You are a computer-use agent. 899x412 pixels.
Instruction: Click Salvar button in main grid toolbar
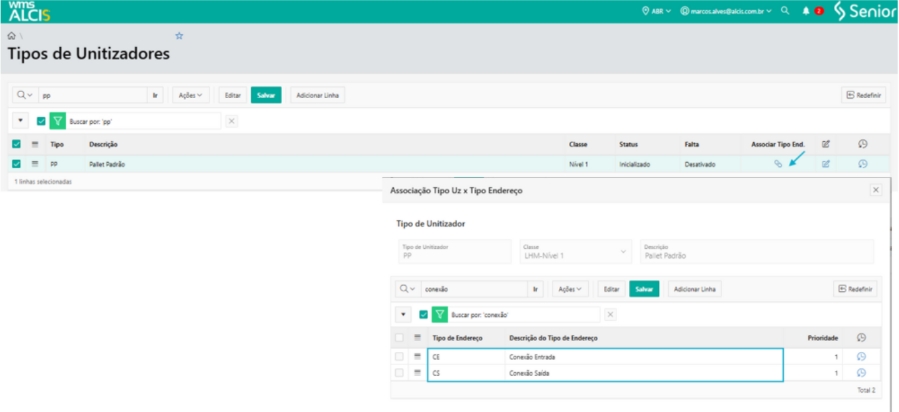click(x=266, y=95)
